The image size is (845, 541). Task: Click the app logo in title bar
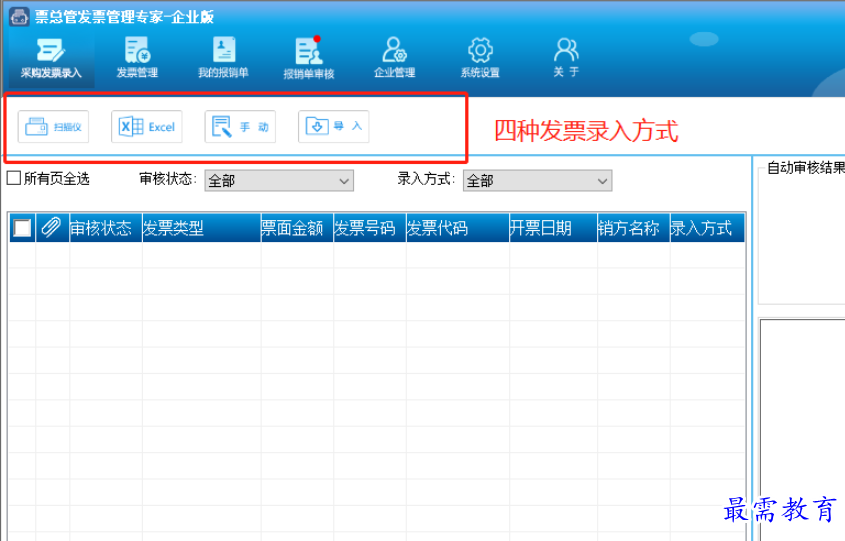click(x=19, y=16)
